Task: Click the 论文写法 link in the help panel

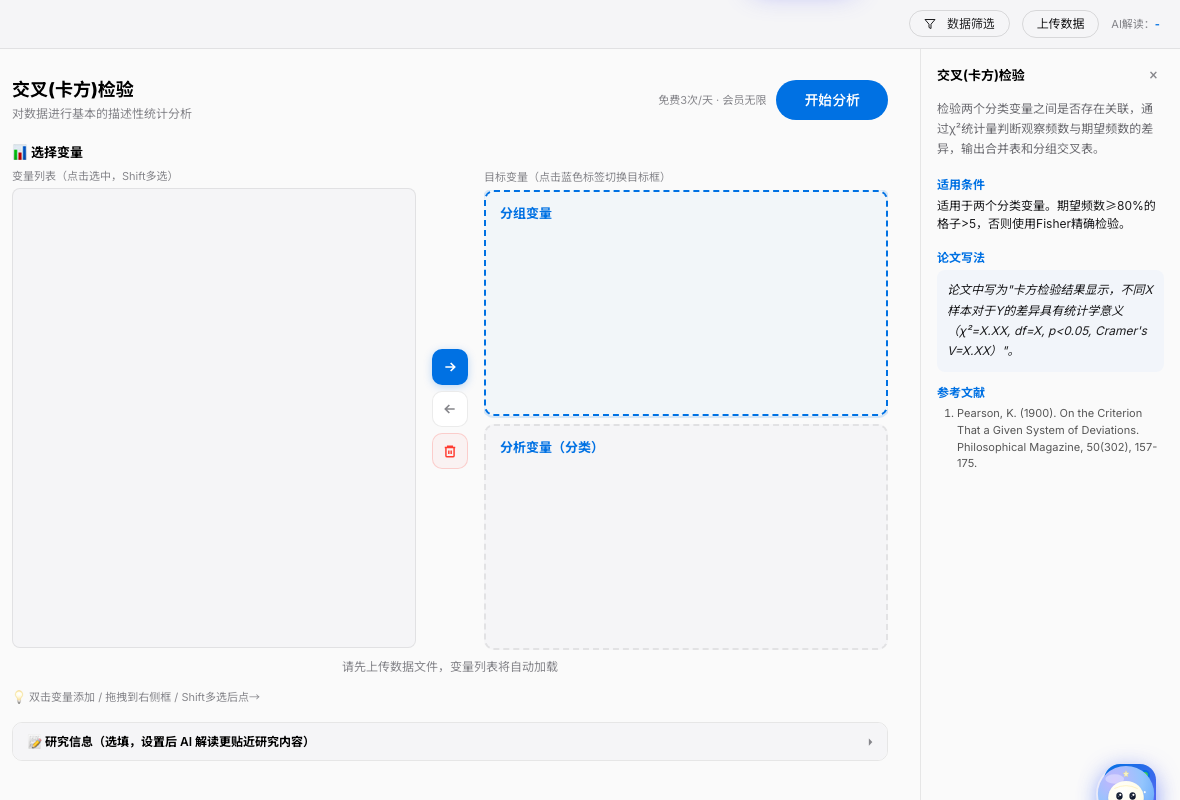Action: coord(960,257)
